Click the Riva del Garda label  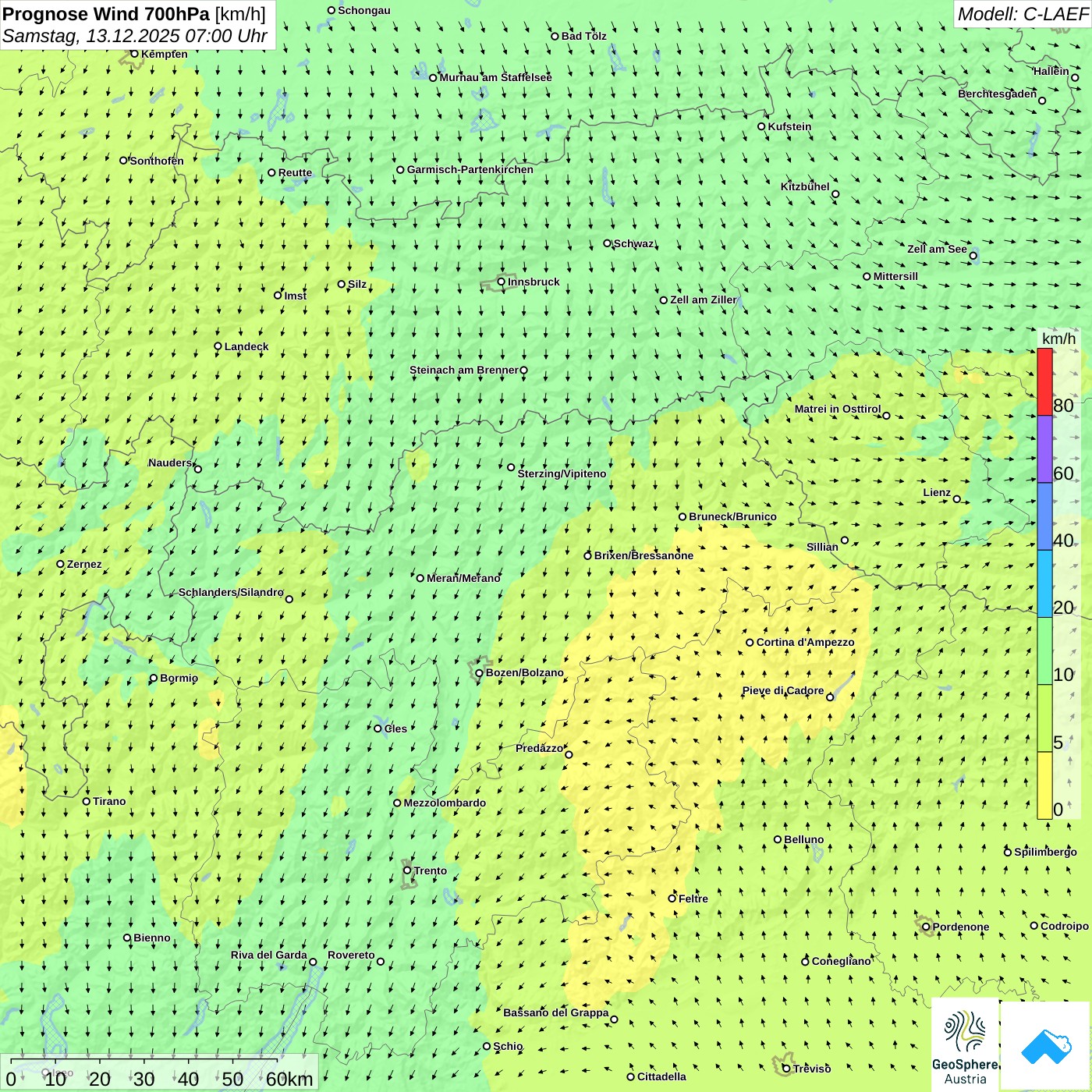268,955
